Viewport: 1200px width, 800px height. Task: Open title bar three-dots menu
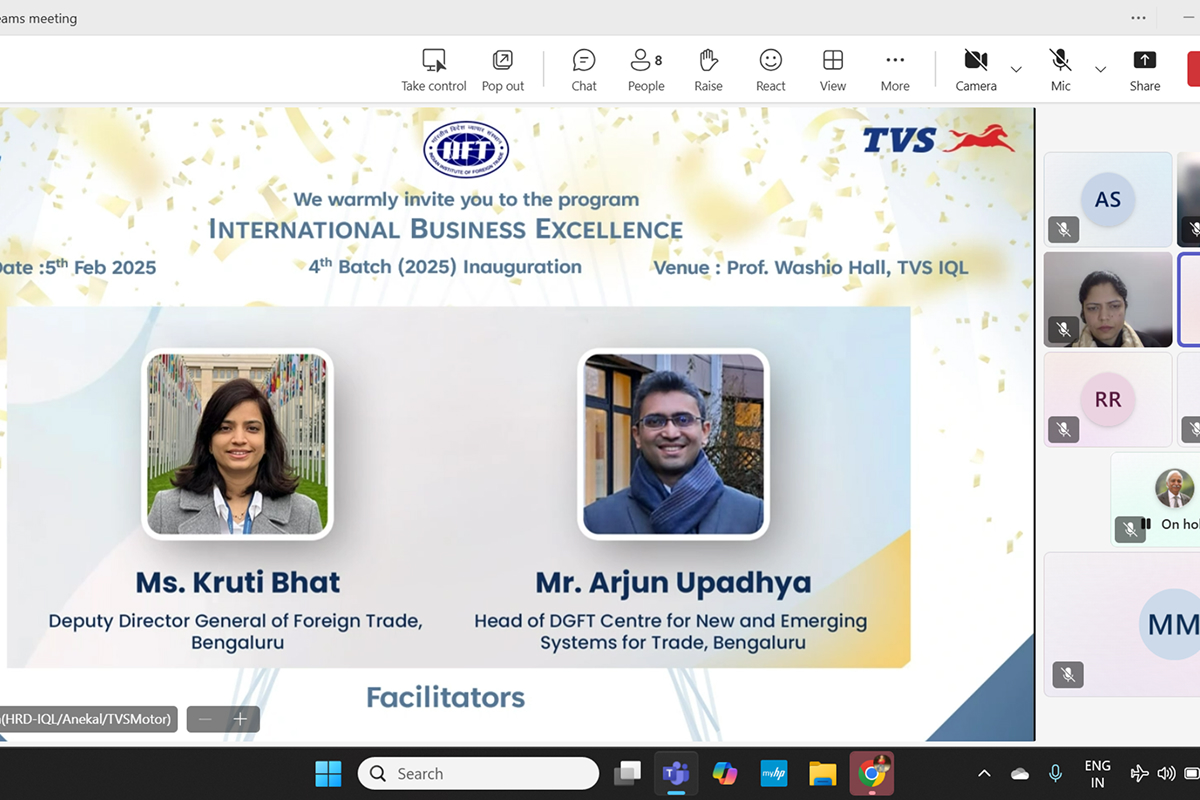1139,18
